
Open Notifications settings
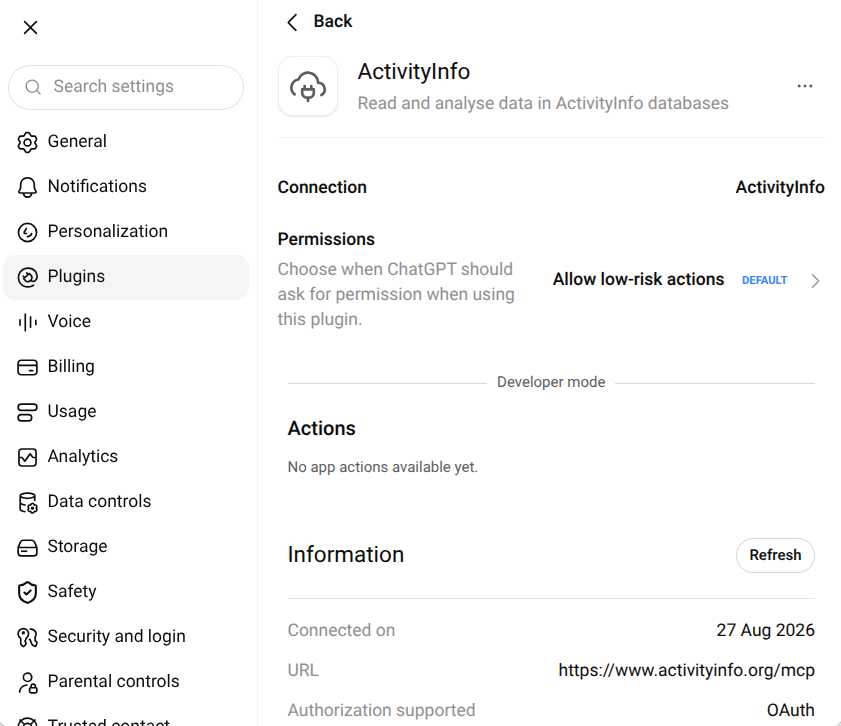click(126, 187)
